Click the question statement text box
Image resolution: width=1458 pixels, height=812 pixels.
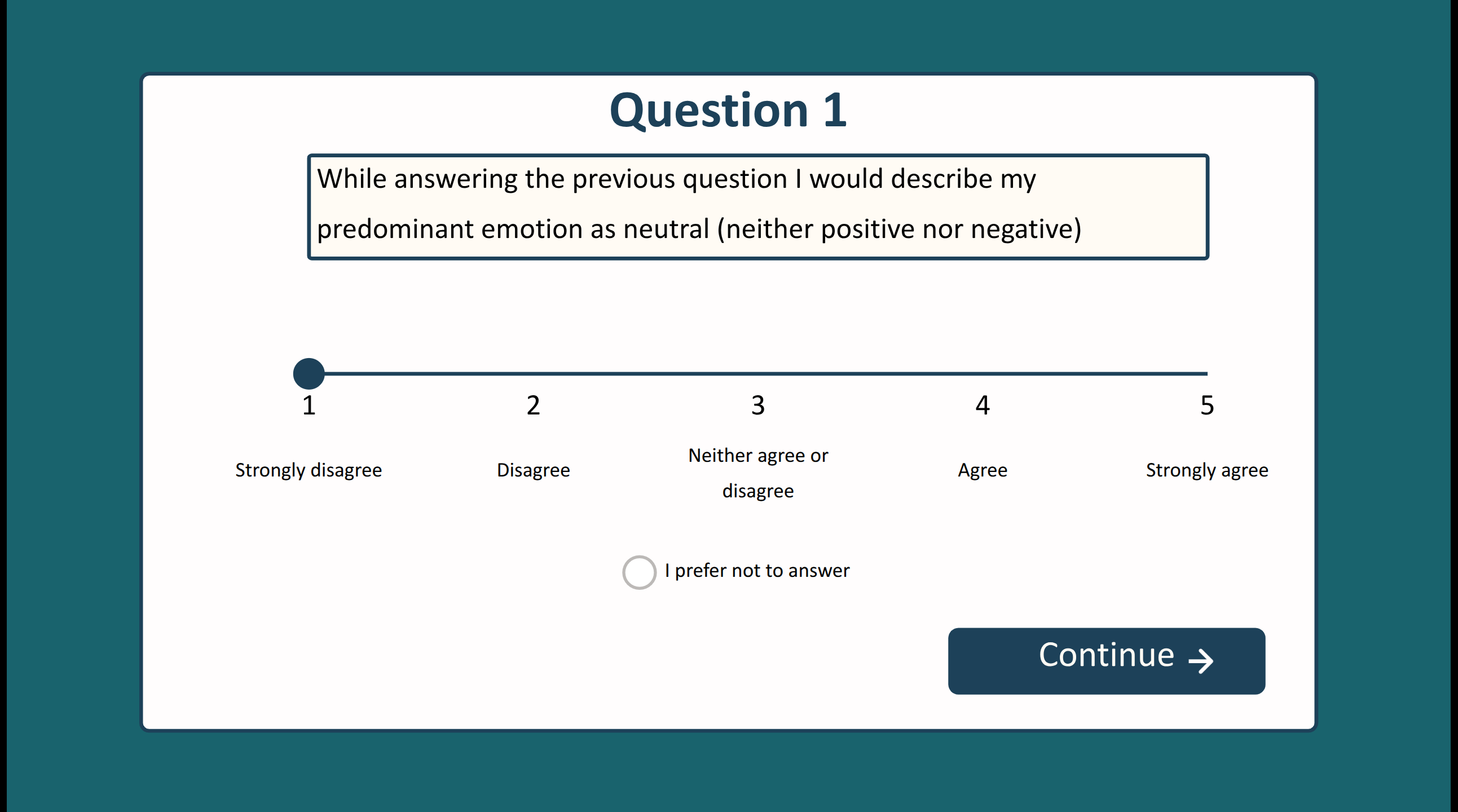[x=758, y=206]
